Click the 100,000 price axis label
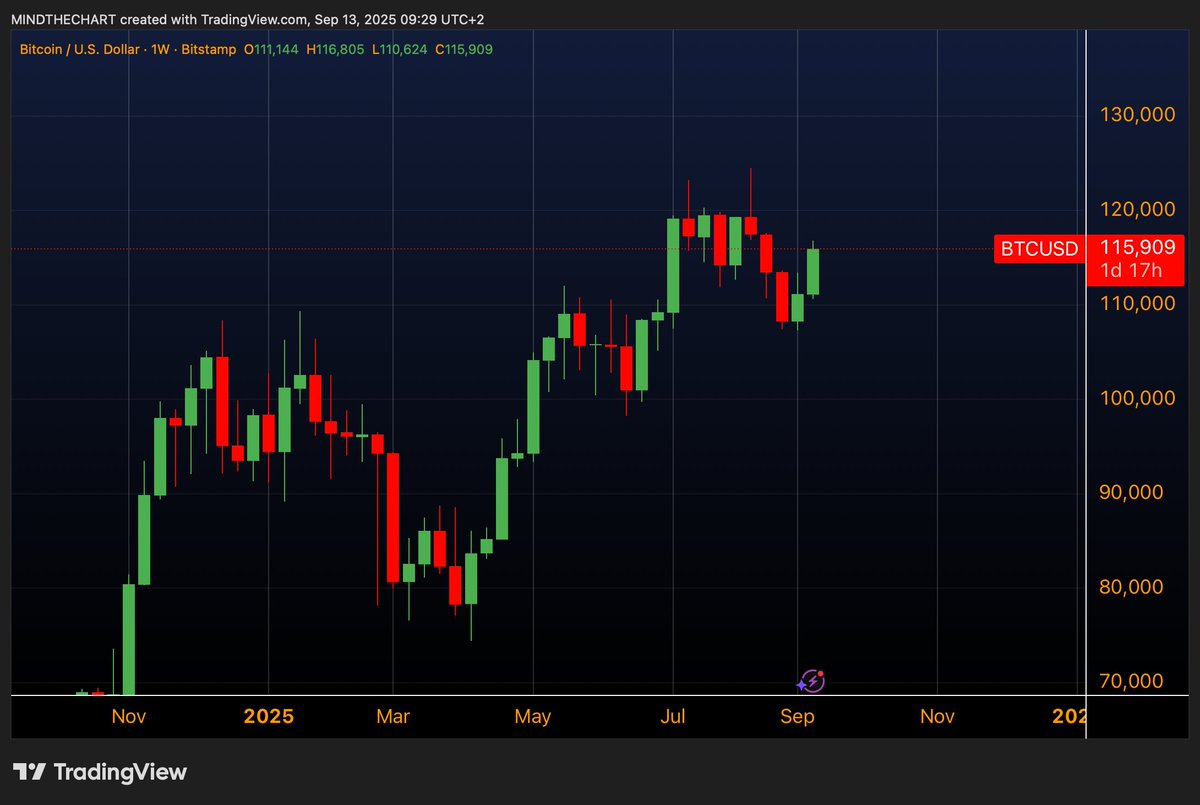This screenshot has width=1200, height=805. [1138, 398]
